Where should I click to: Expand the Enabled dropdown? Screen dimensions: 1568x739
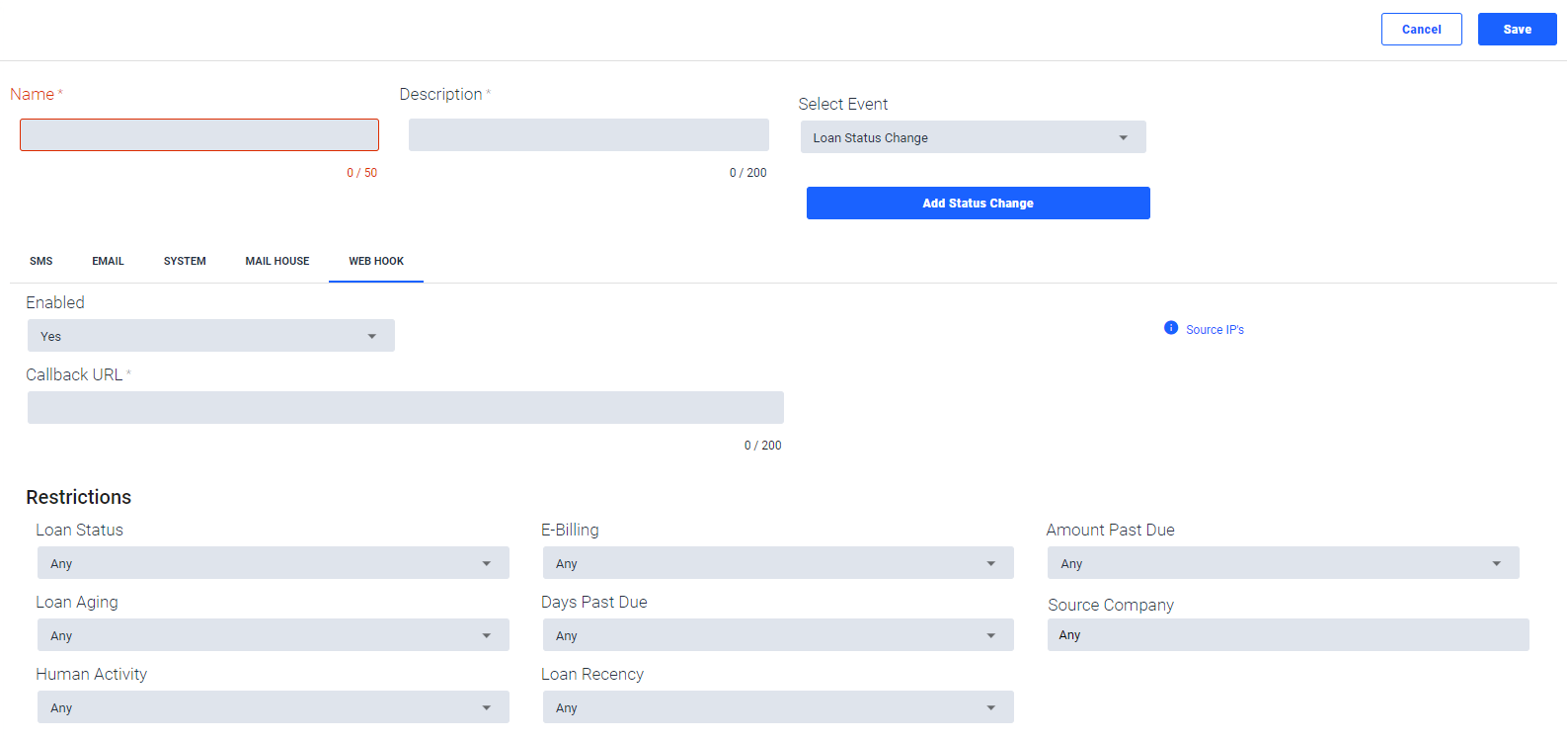[211, 336]
